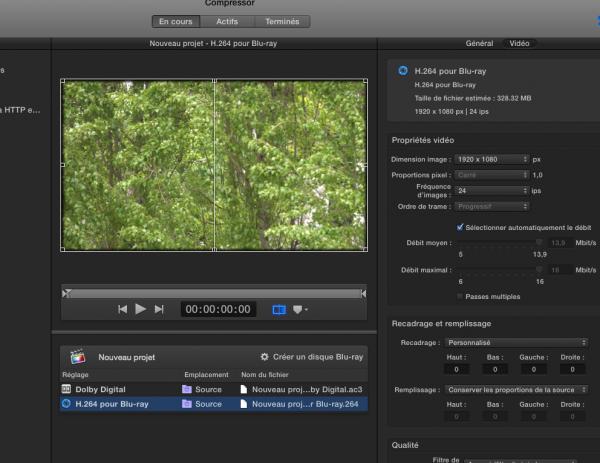
Task: Switch to the En cours tab
Action: (x=176, y=21)
